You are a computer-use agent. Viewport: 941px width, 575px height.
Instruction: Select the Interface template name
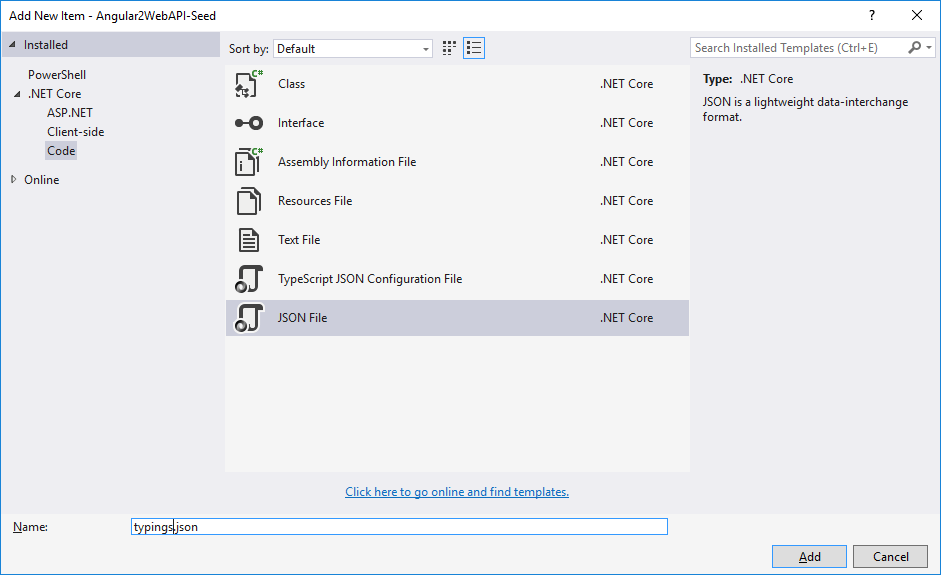301,123
